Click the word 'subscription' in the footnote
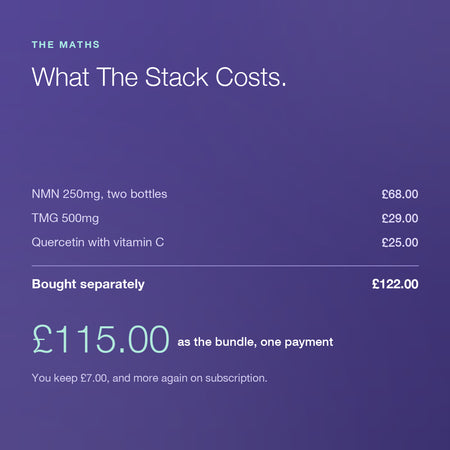Screen dimensions: 450x450 [x=235, y=378]
